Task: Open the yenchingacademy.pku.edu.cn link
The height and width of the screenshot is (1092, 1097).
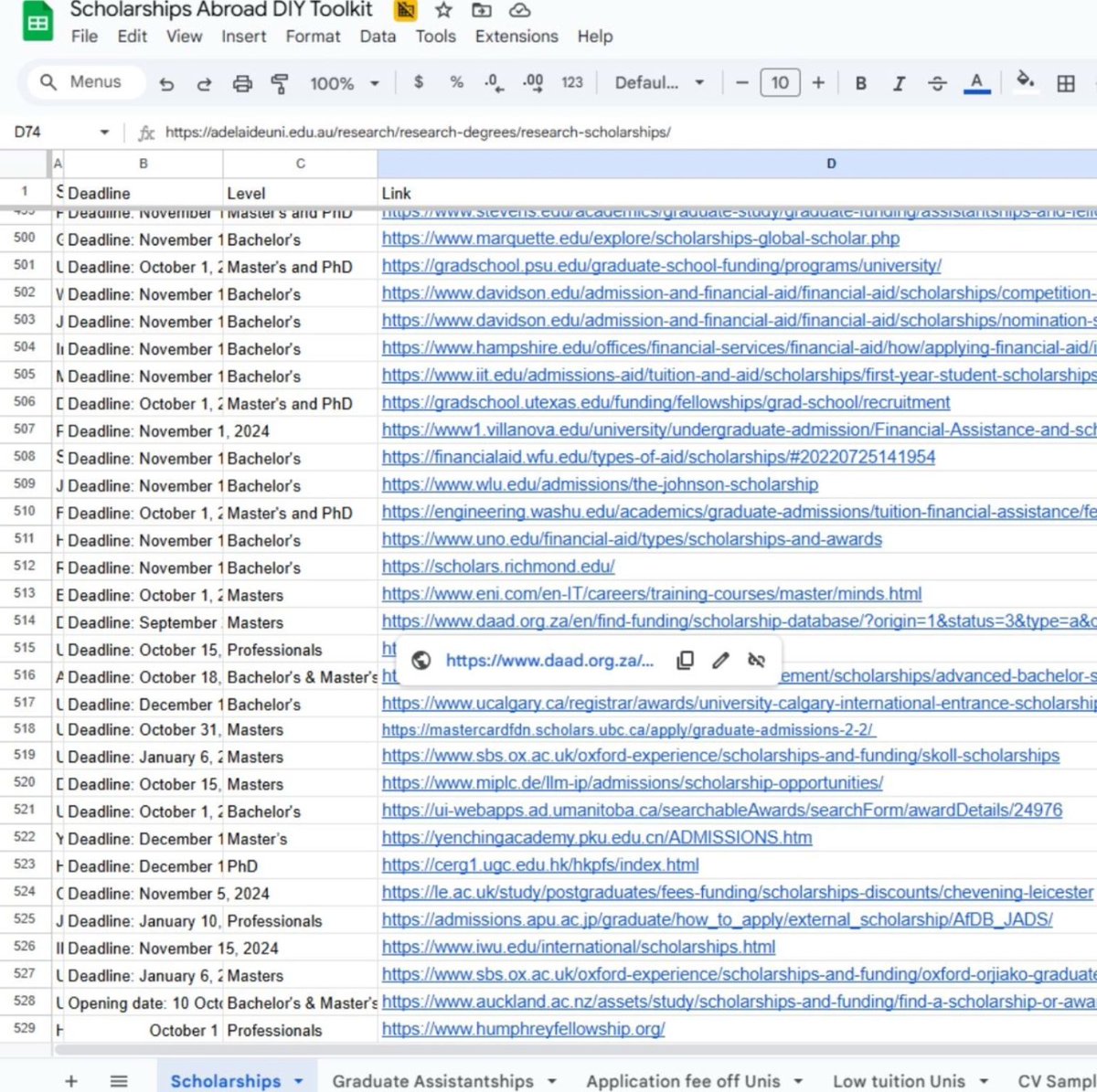Action: point(597,837)
